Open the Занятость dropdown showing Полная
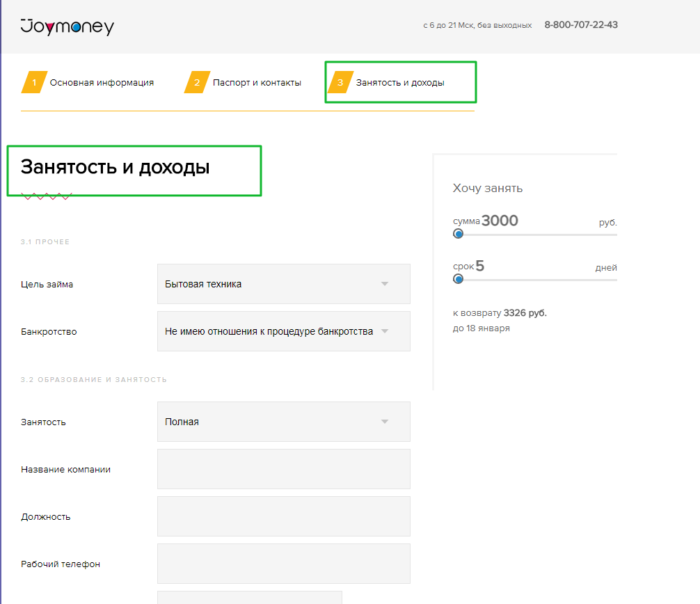 point(284,421)
